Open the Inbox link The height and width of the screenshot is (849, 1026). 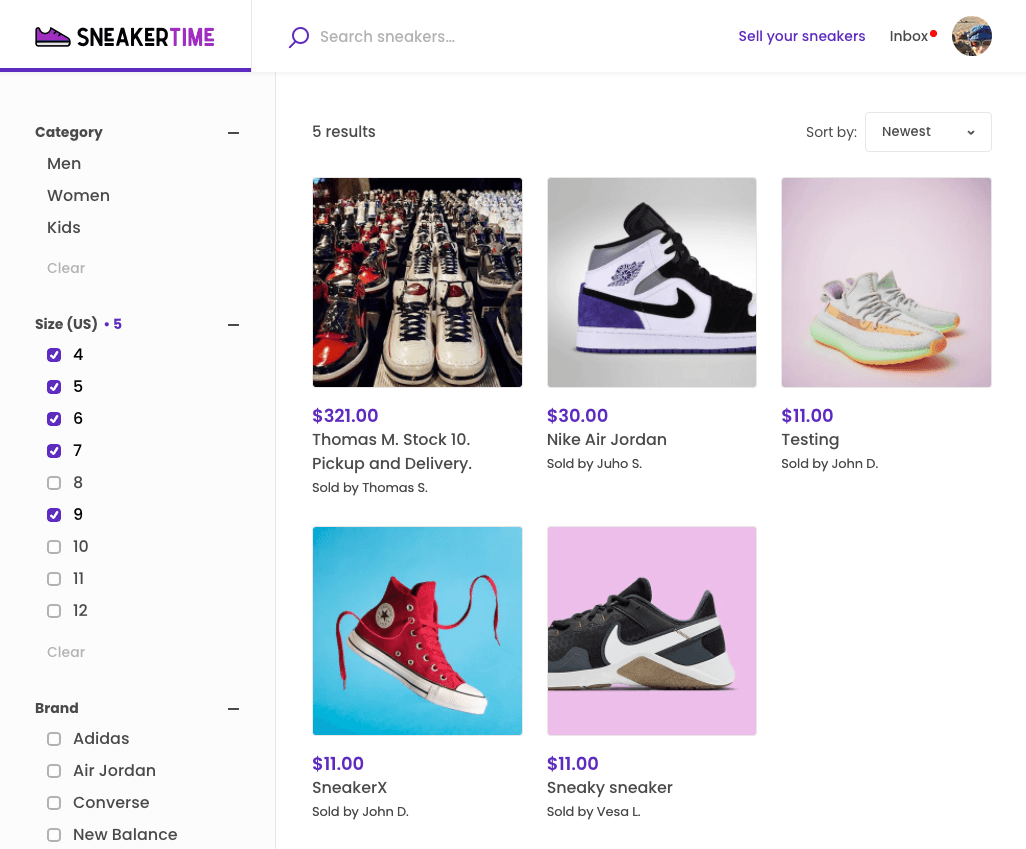[x=909, y=37]
